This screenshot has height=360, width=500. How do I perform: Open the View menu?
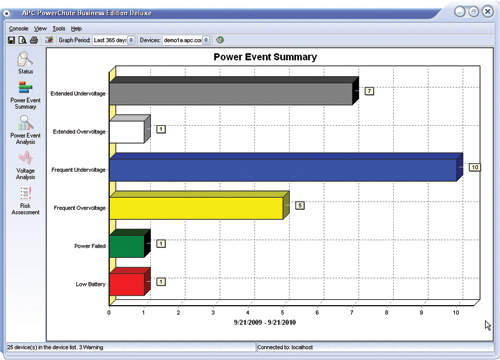click(40, 29)
